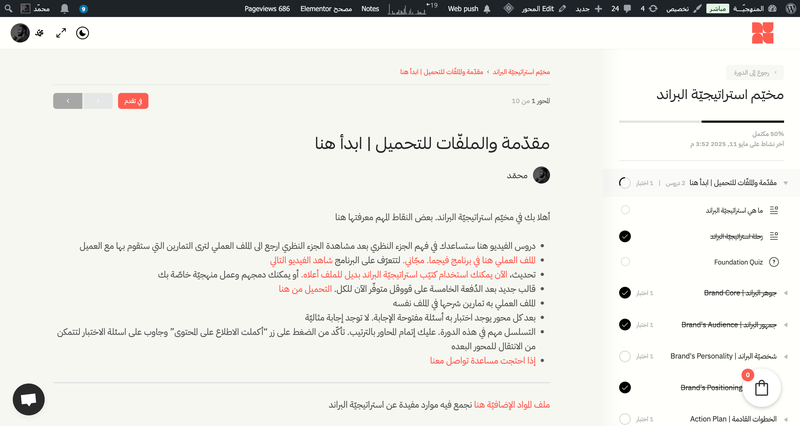
Task: Click the admin bar search magnifier
Action: click(9, 9)
